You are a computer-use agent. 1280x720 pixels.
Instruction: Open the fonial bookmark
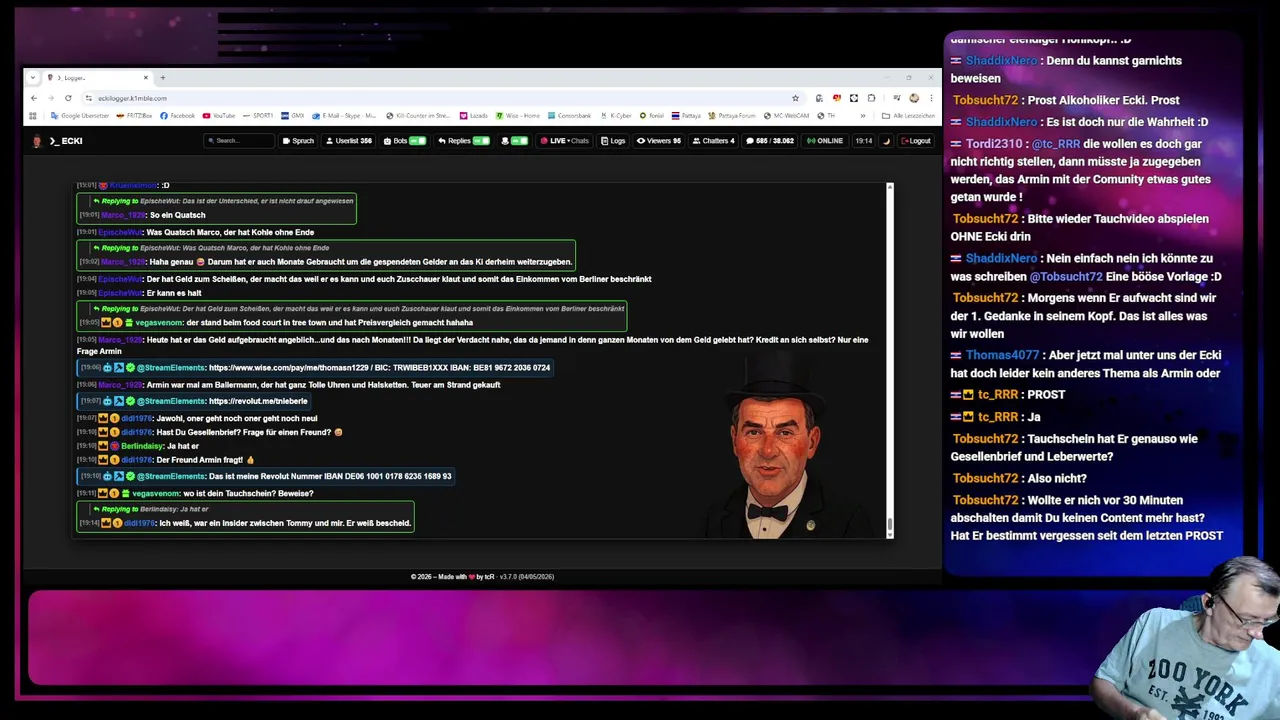[652, 116]
